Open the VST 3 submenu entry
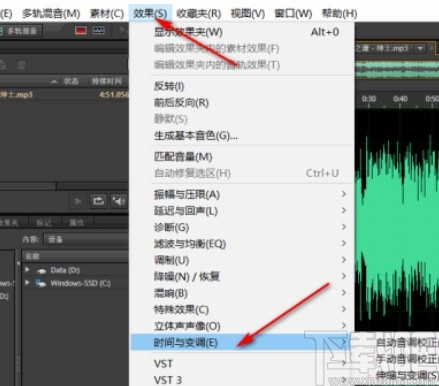Viewport: 439px width, 386px height. click(x=242, y=380)
